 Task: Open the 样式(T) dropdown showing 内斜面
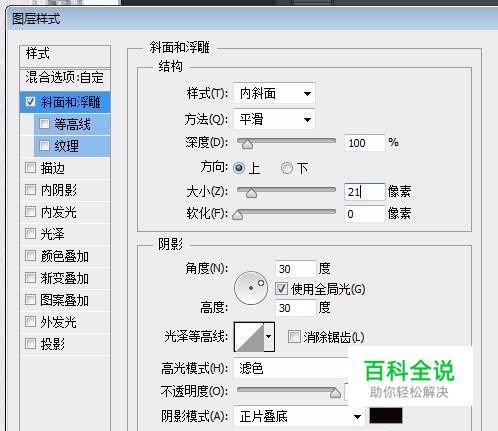click(274, 93)
